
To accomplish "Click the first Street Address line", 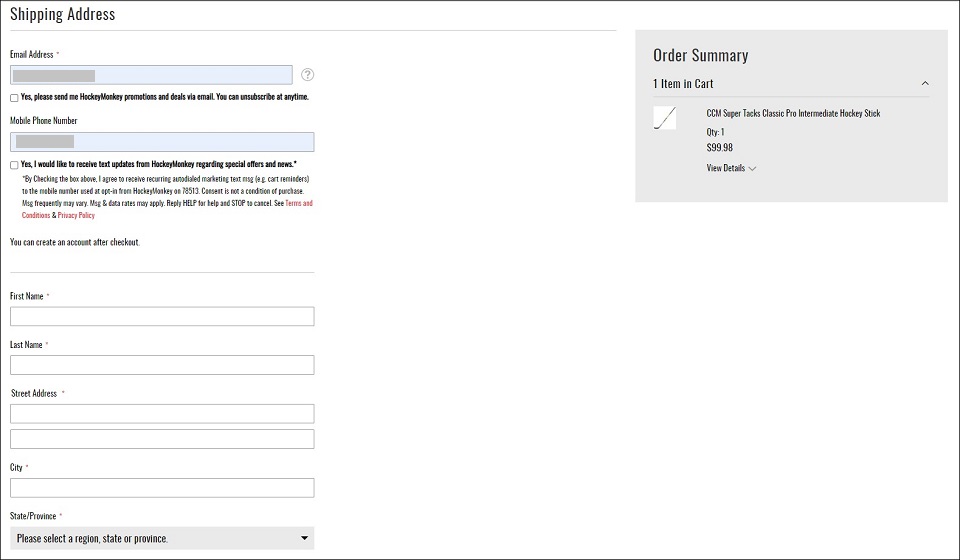I will tap(162, 414).
